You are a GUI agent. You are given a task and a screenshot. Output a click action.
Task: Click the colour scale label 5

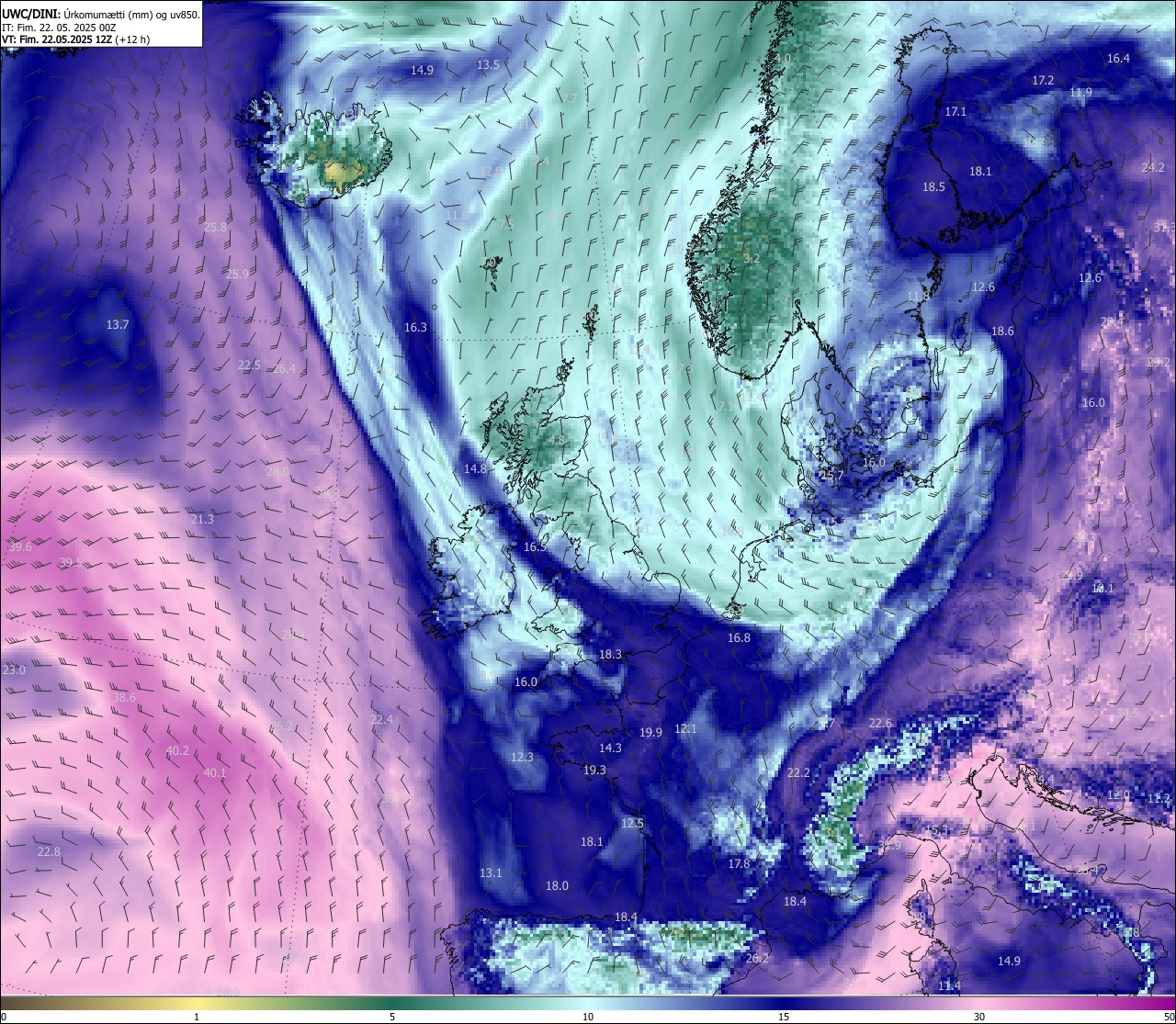point(392,1017)
